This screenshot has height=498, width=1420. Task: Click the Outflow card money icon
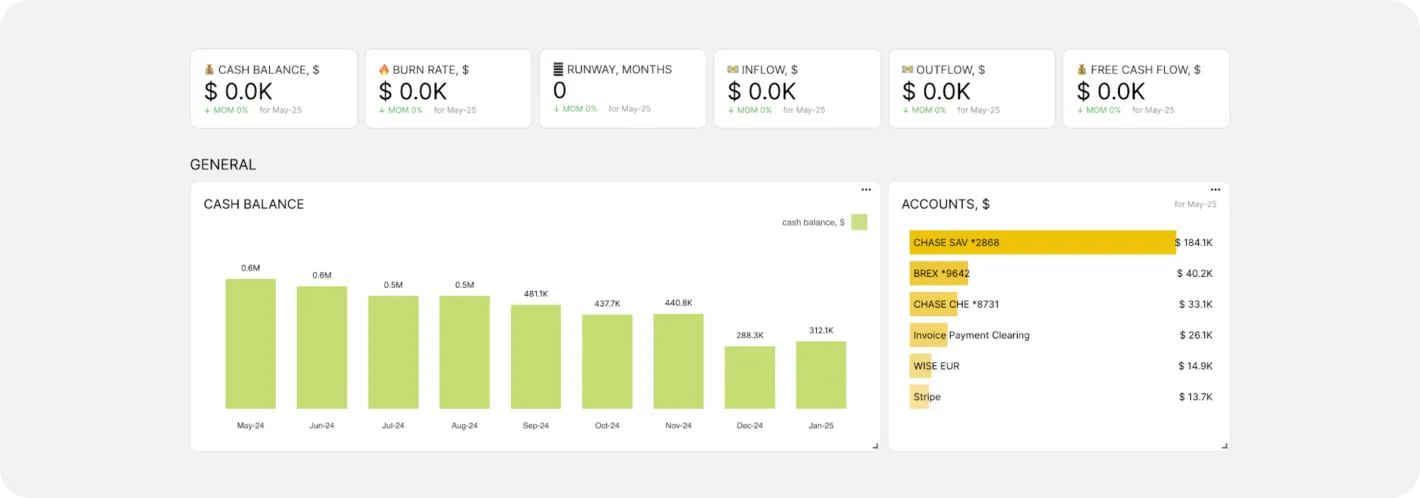[x=907, y=70]
